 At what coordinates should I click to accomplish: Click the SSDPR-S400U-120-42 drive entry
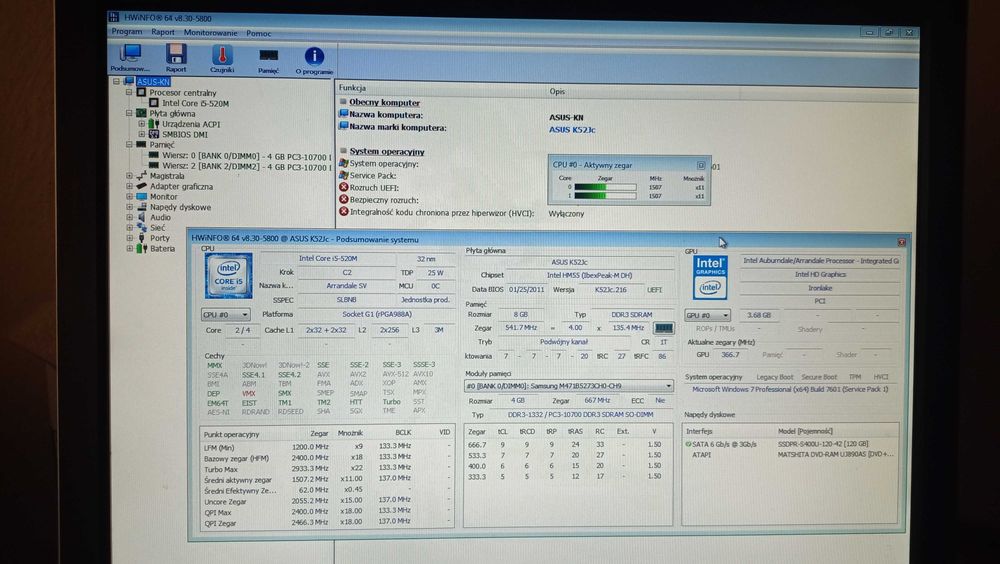tap(823, 443)
